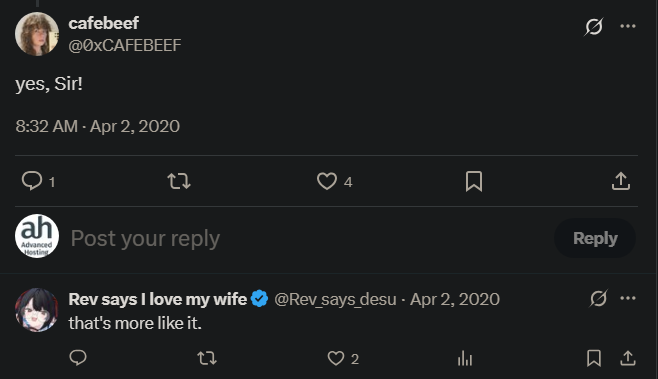Repost cafebeef's 'yes, Sir!' post
Viewport: 658px width, 379px height.
tap(179, 181)
